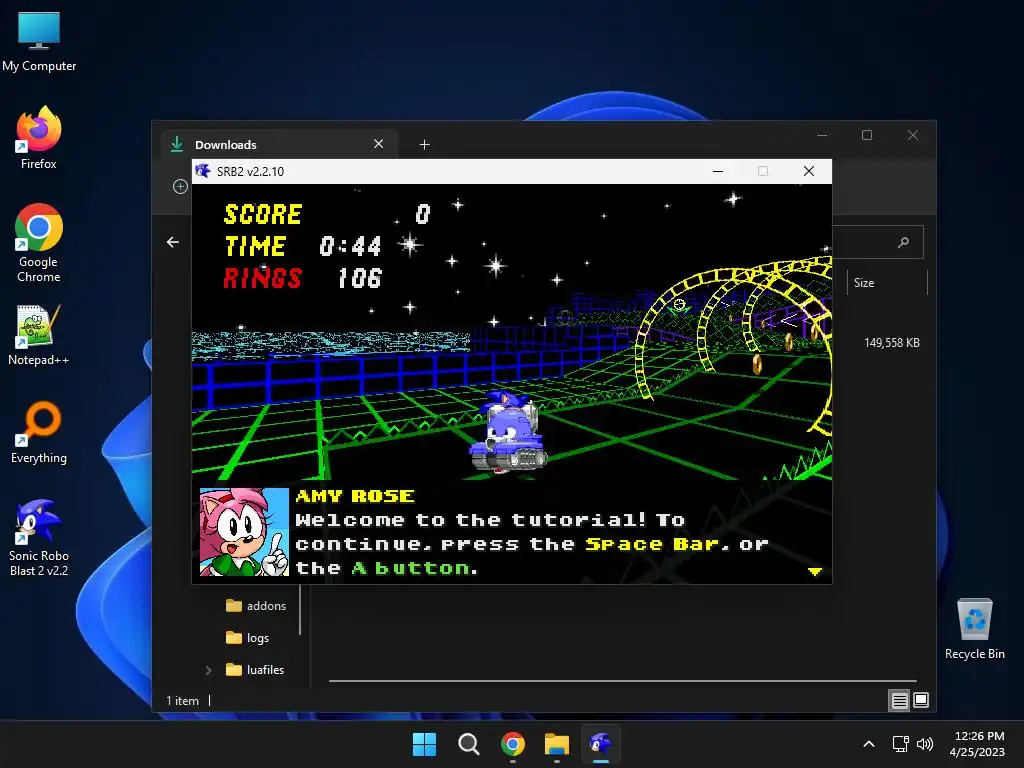This screenshot has height=768, width=1024.
Task: Click the horizontal scrollbar in file list
Action: coord(622,680)
